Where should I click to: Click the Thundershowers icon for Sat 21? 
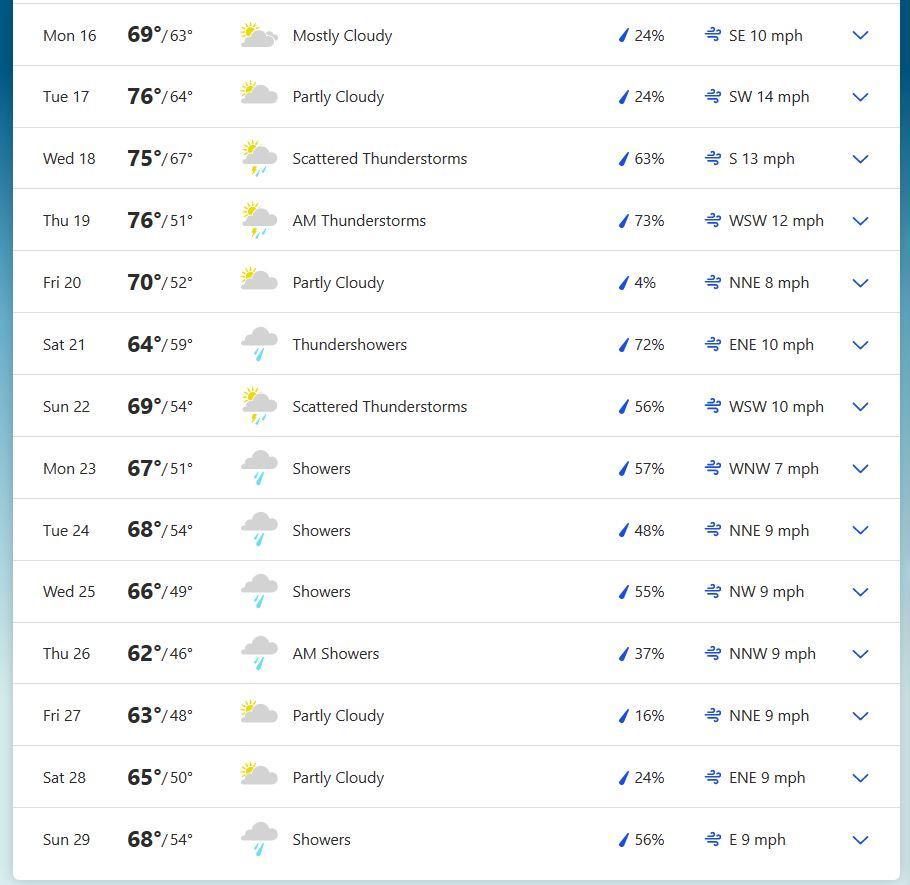click(259, 345)
